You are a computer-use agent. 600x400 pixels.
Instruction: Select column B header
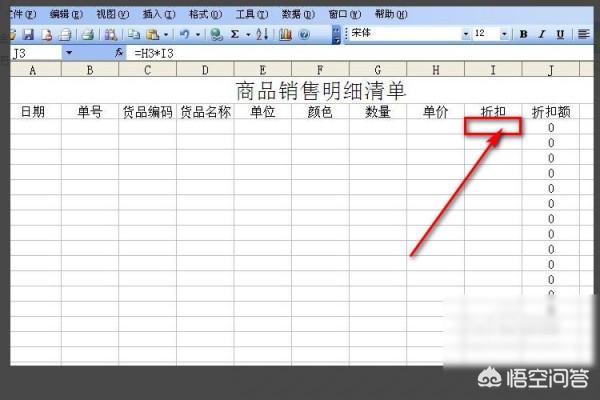pos(90,70)
